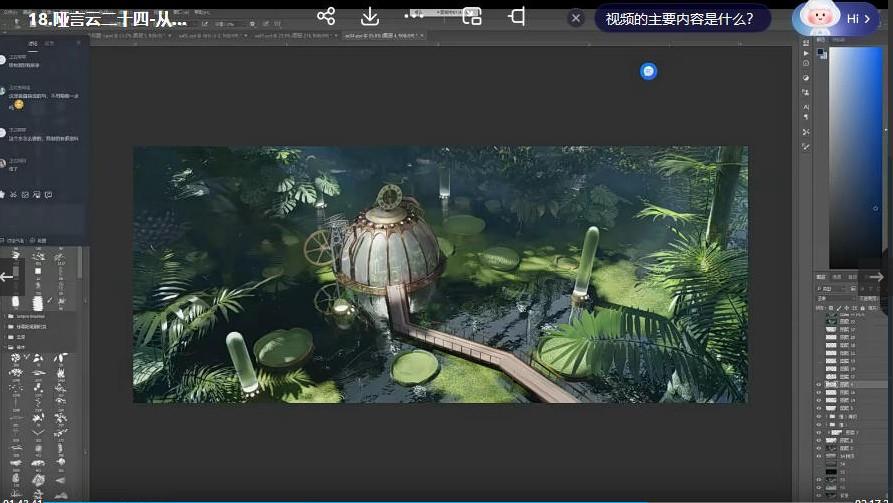Hide the bottom layer using its eye icon
893x503 pixels.
(x=819, y=493)
